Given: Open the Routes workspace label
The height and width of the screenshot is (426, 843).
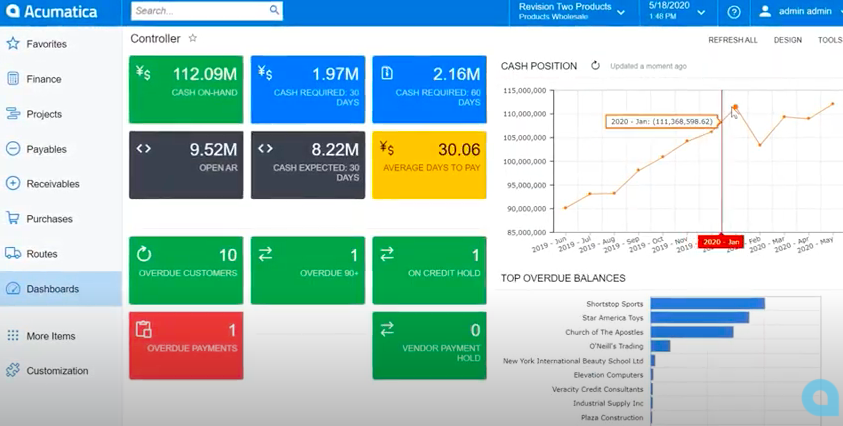Looking at the screenshot, I should pos(42,254).
